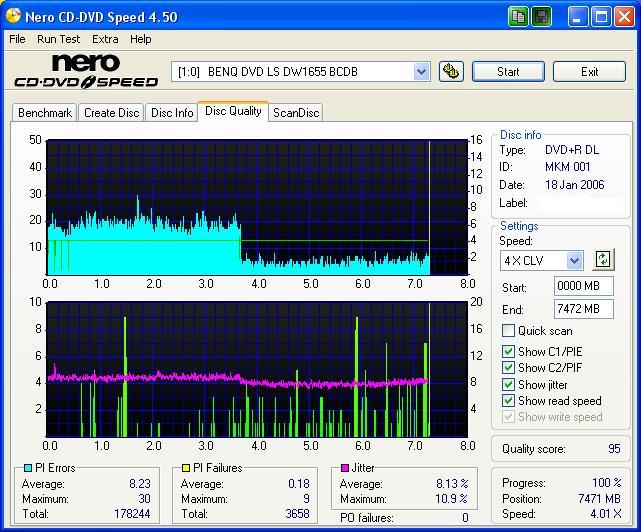The height and width of the screenshot is (532, 641).
Task: Open drive options via the yellow settings icon
Action: (x=450, y=71)
